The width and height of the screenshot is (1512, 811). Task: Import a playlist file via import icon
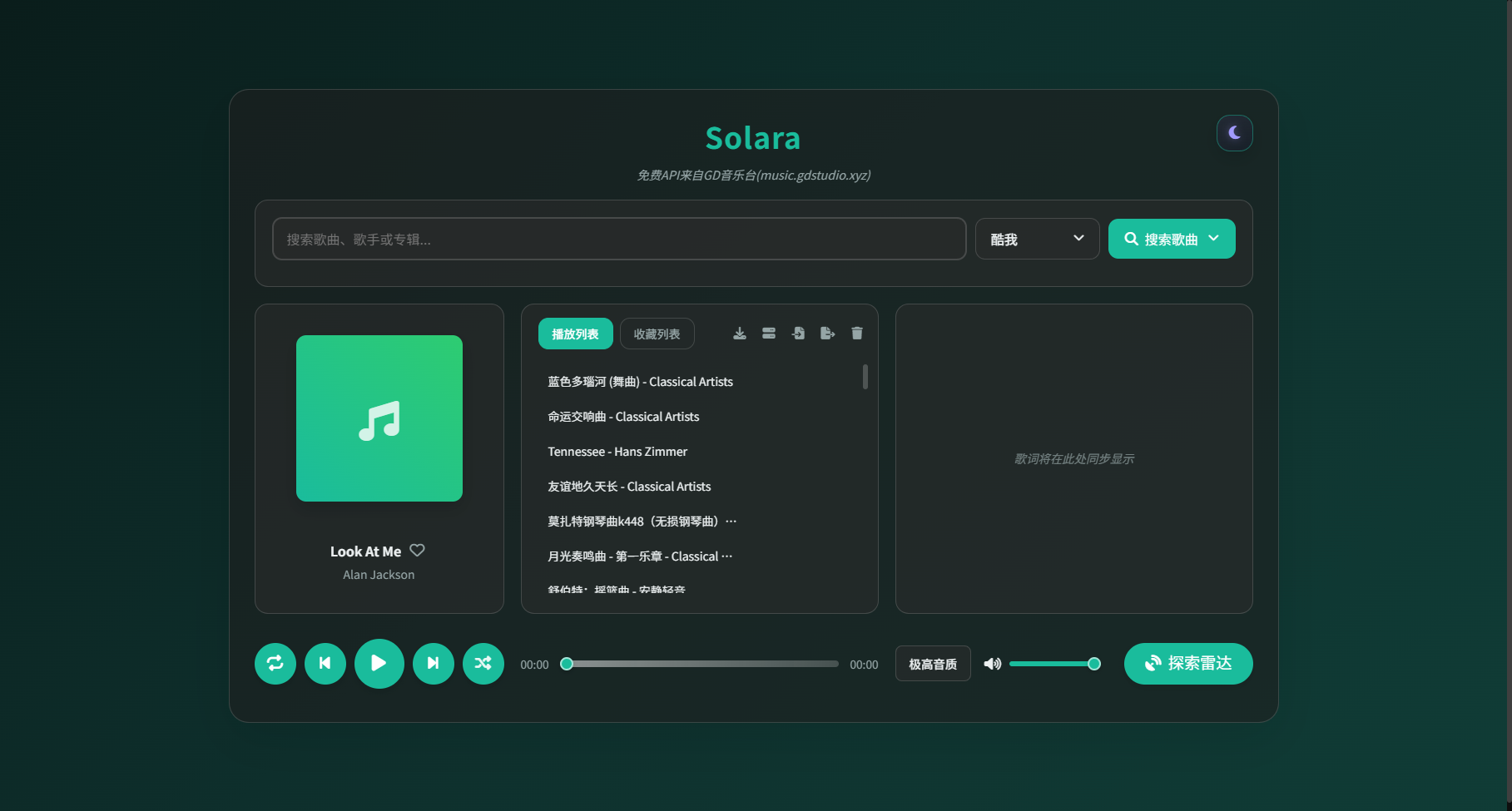[x=798, y=333]
